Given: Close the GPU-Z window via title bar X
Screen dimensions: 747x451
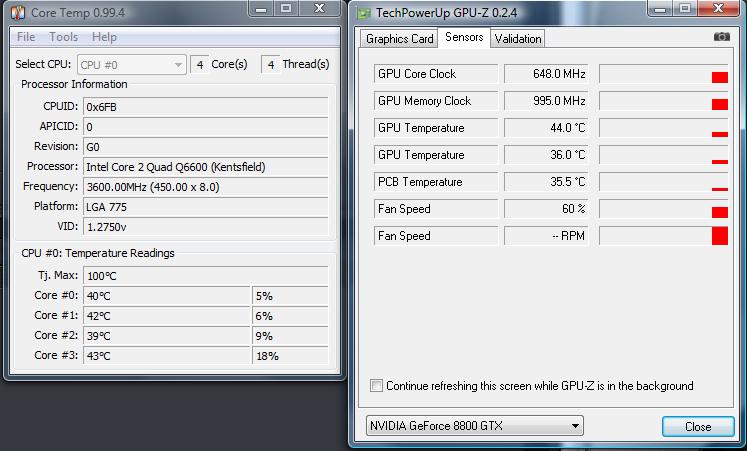Looking at the screenshot, I should [719, 8].
